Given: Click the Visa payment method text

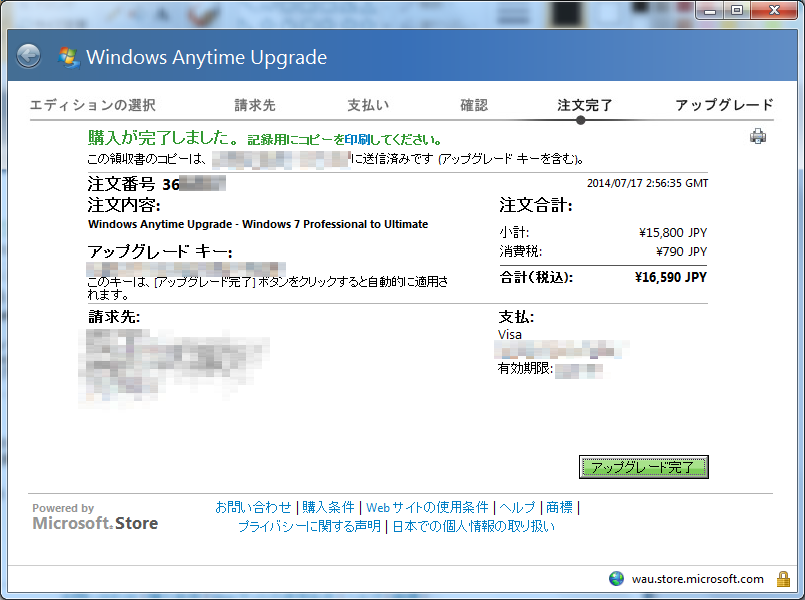Looking at the screenshot, I should click(510, 335).
